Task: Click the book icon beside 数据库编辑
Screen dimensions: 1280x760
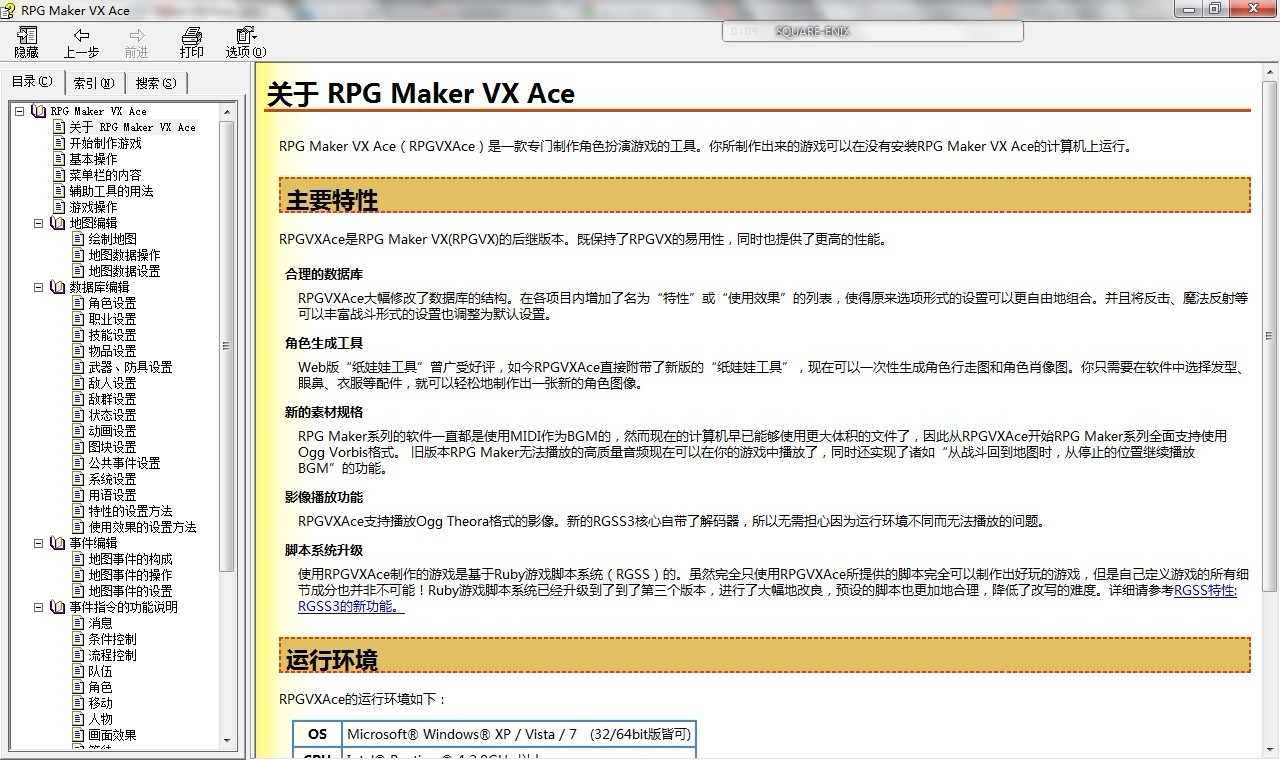Action: click(58, 287)
